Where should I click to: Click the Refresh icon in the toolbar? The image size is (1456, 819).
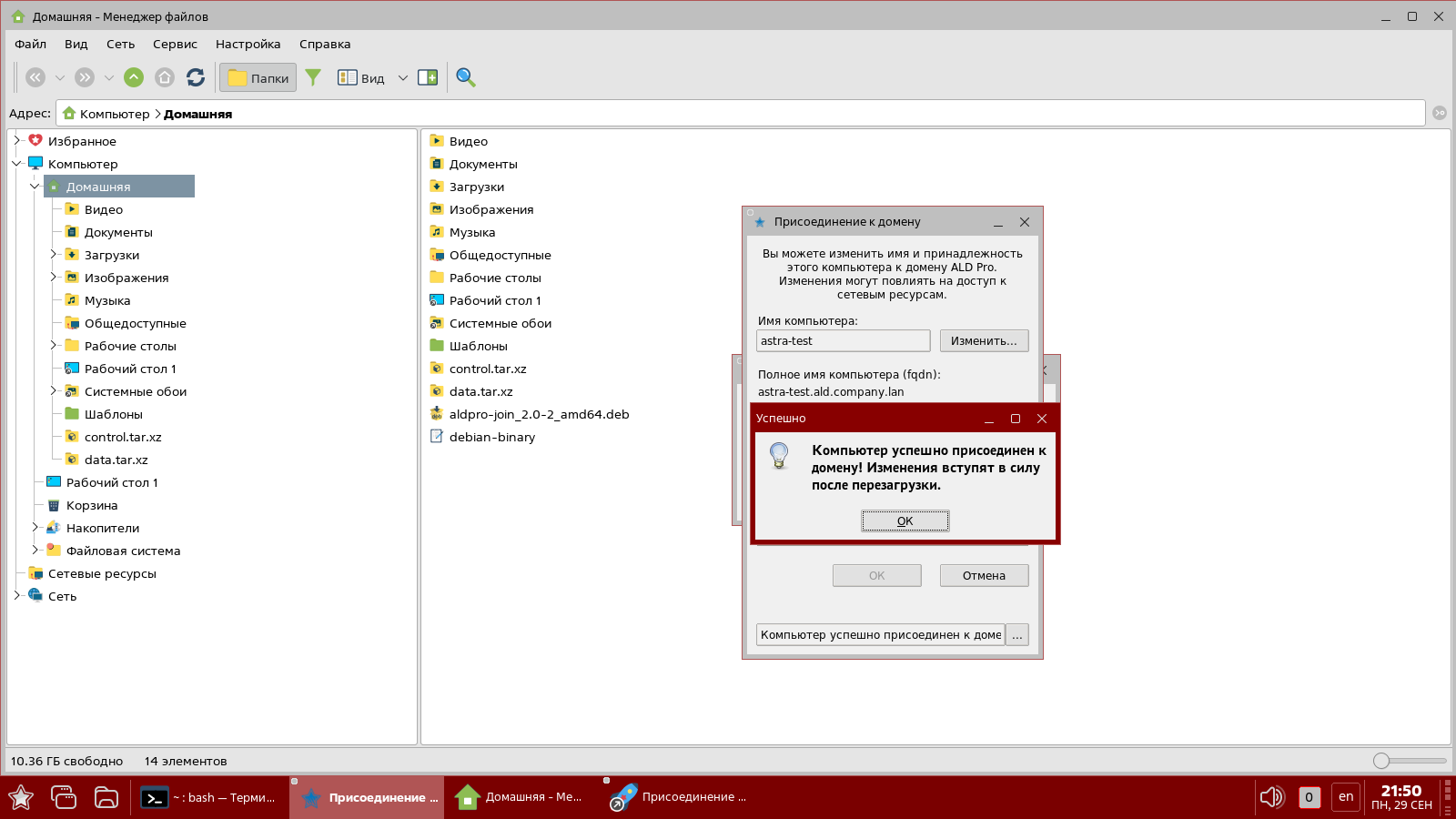click(x=196, y=77)
